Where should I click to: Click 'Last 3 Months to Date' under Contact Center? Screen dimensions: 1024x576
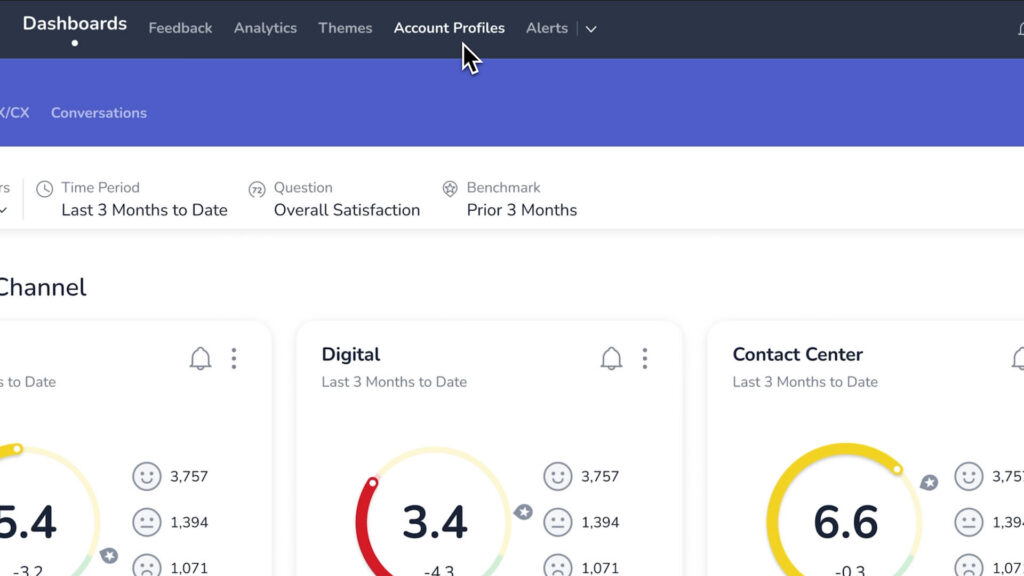point(805,382)
